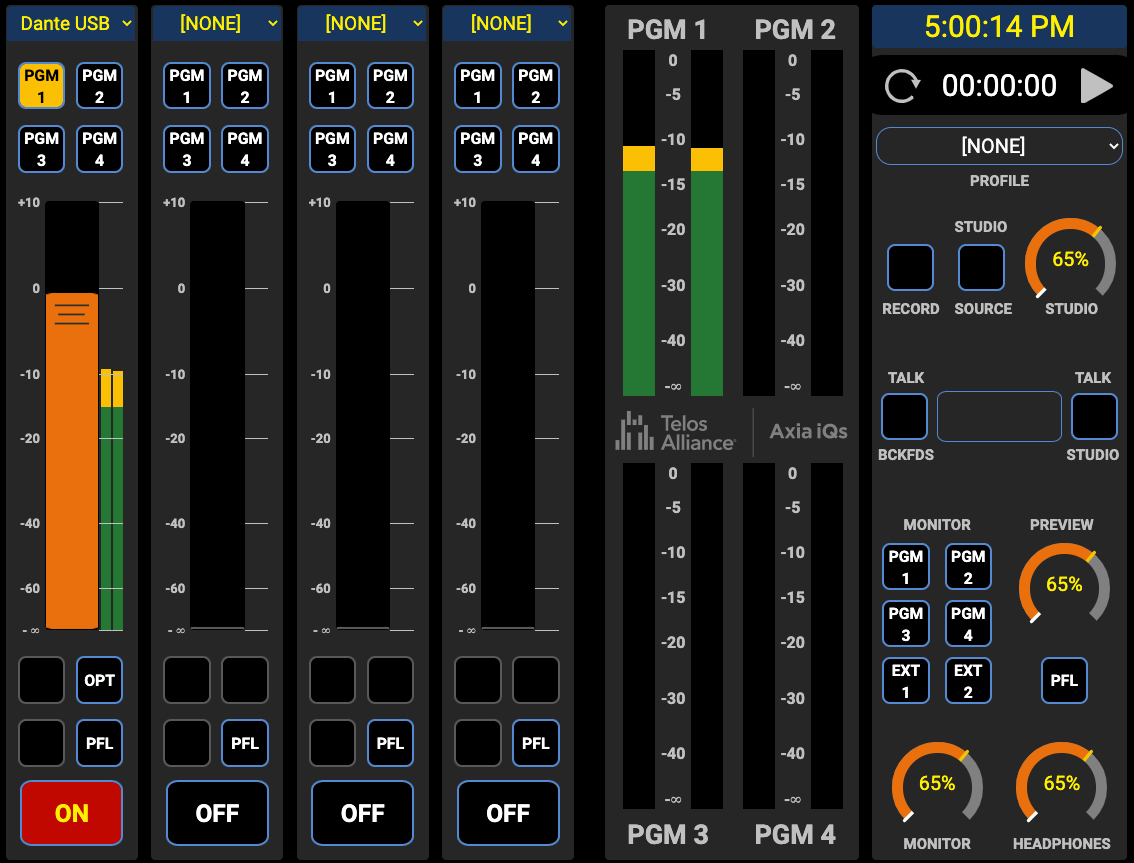Enable PFL on Dante USB channel
Screen dimensions: 1134x863
[x=99, y=743]
